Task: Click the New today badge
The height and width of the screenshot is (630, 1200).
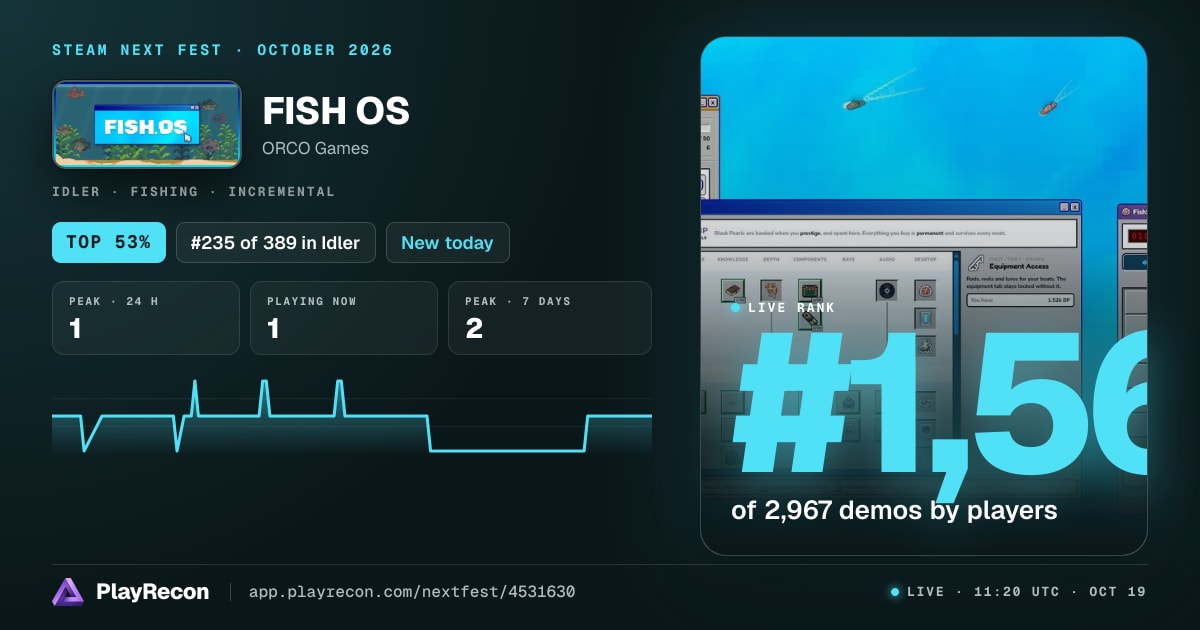Action: coord(447,242)
